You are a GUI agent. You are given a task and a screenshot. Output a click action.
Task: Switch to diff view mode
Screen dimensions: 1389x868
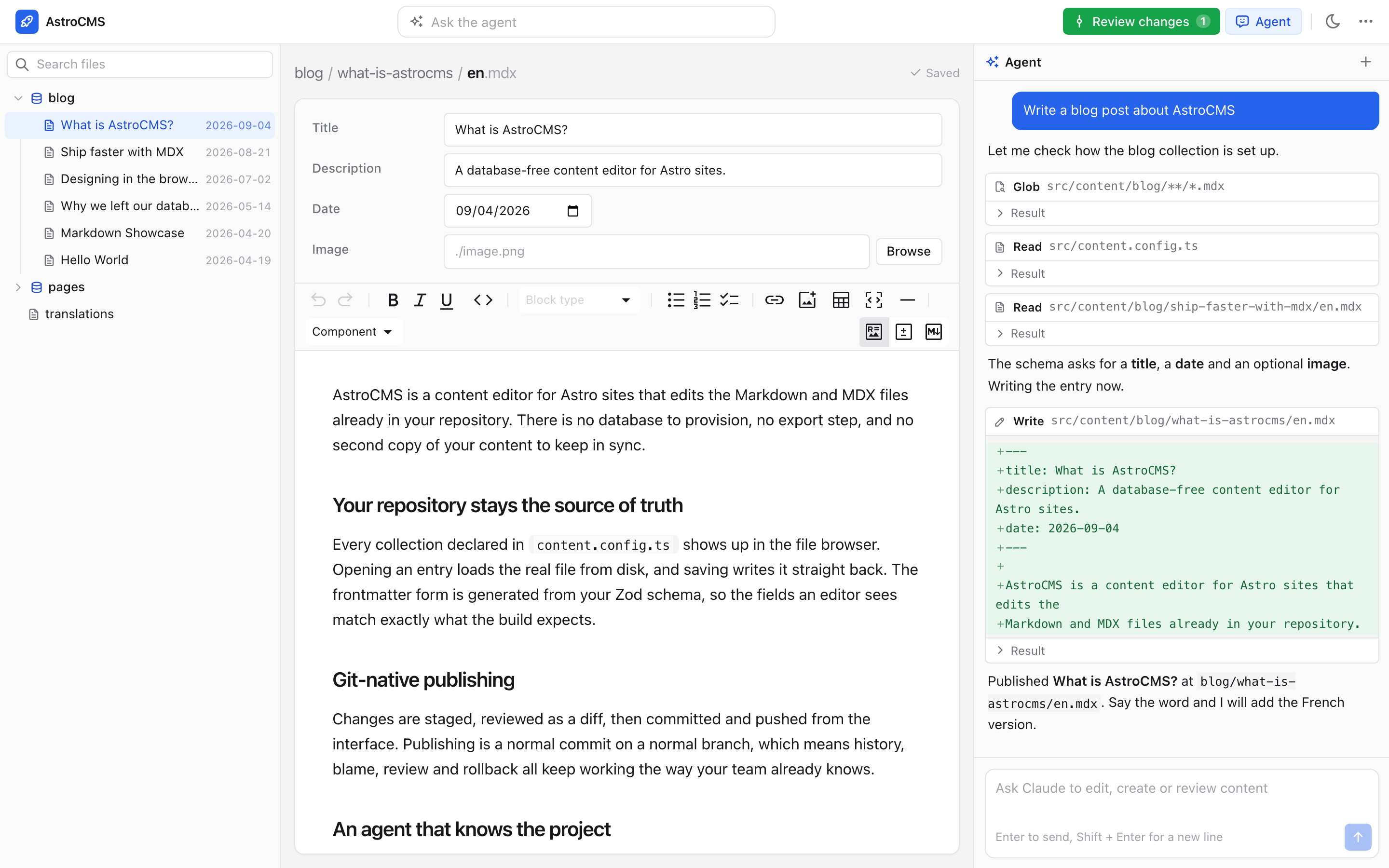[x=903, y=332]
